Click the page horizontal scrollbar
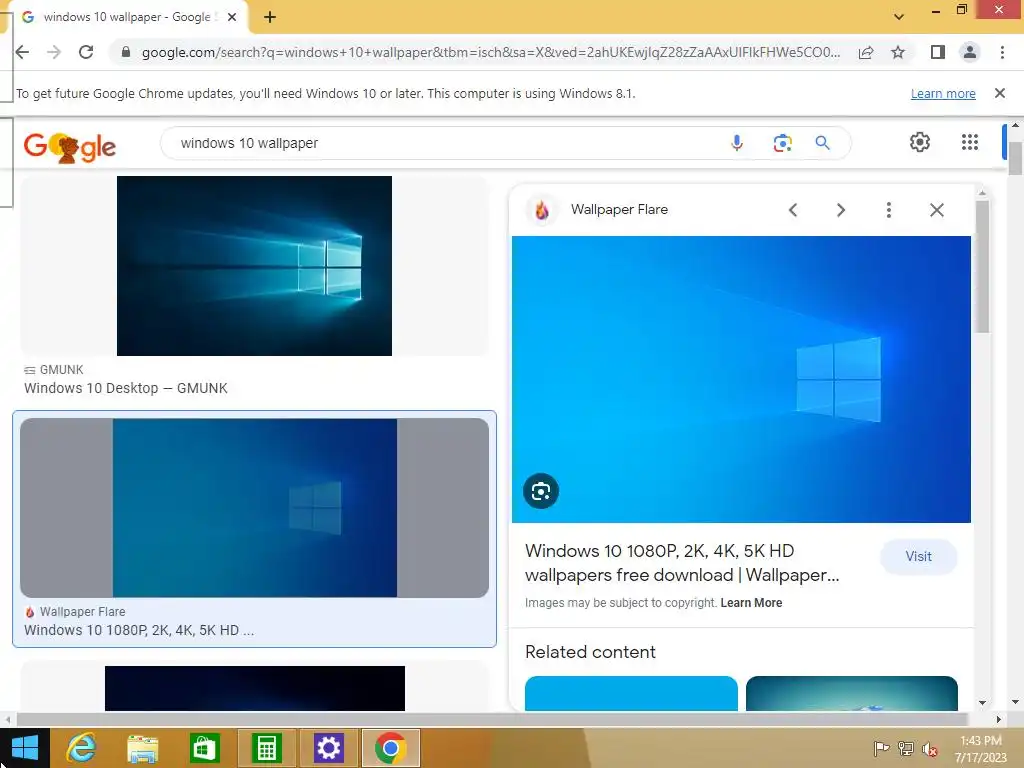This screenshot has height=768, width=1024. [491, 719]
